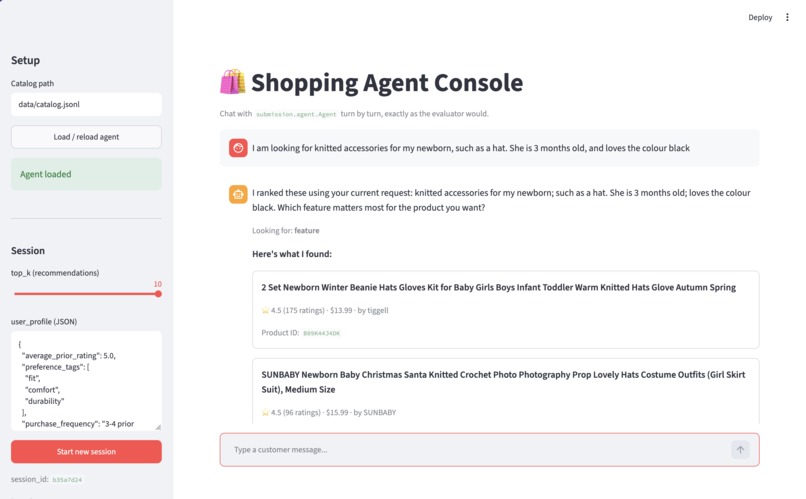Screen dimensions: 806x499
Task: Click the shopping bags logo icon
Action: point(232,82)
